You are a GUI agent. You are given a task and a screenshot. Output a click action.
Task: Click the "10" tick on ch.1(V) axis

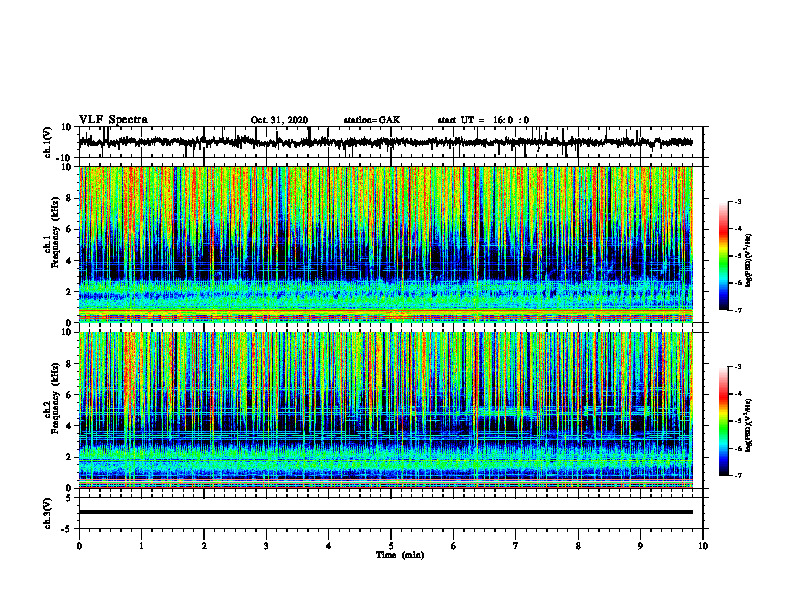pyautogui.click(x=67, y=127)
